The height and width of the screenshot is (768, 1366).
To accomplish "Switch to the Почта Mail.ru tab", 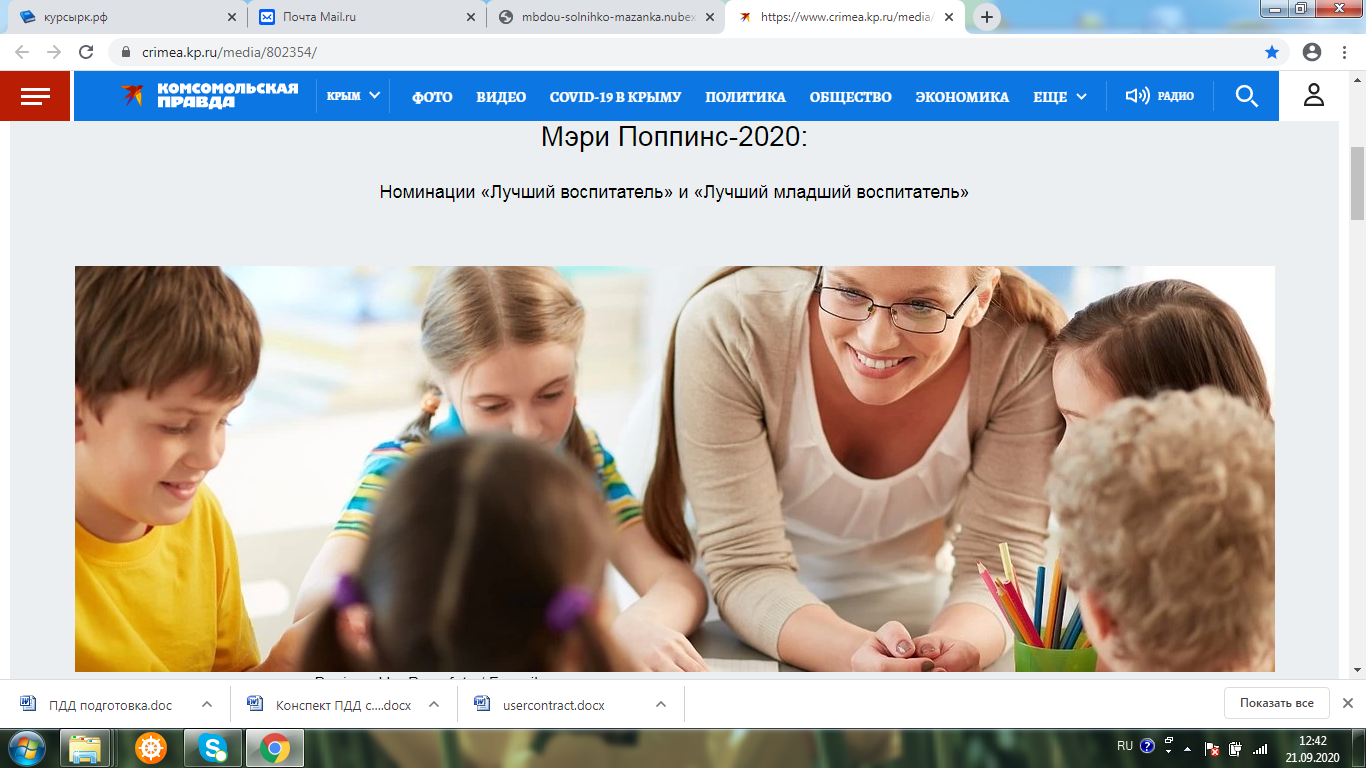I will (x=365, y=17).
